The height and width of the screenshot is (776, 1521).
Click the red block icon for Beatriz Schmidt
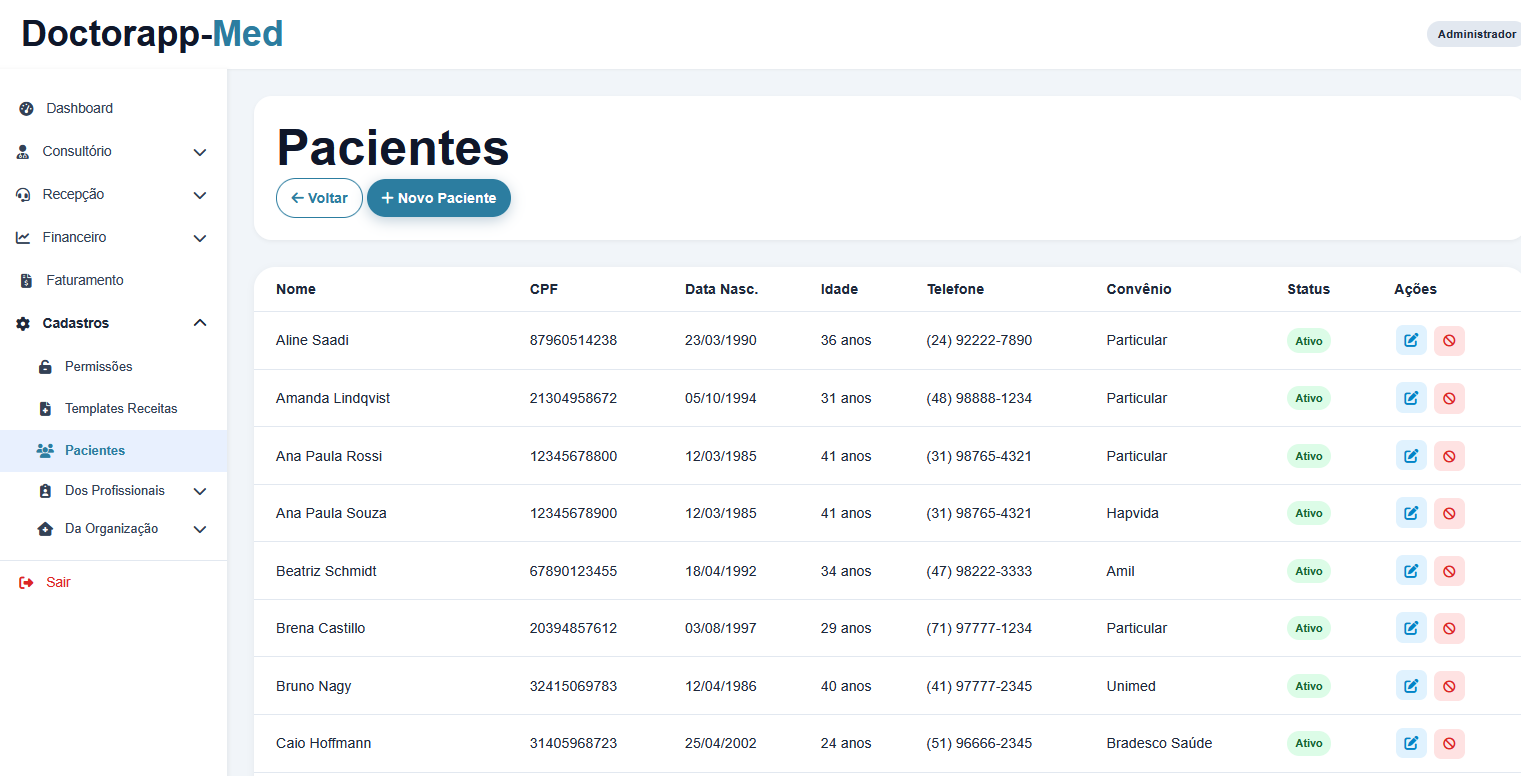coord(1449,571)
